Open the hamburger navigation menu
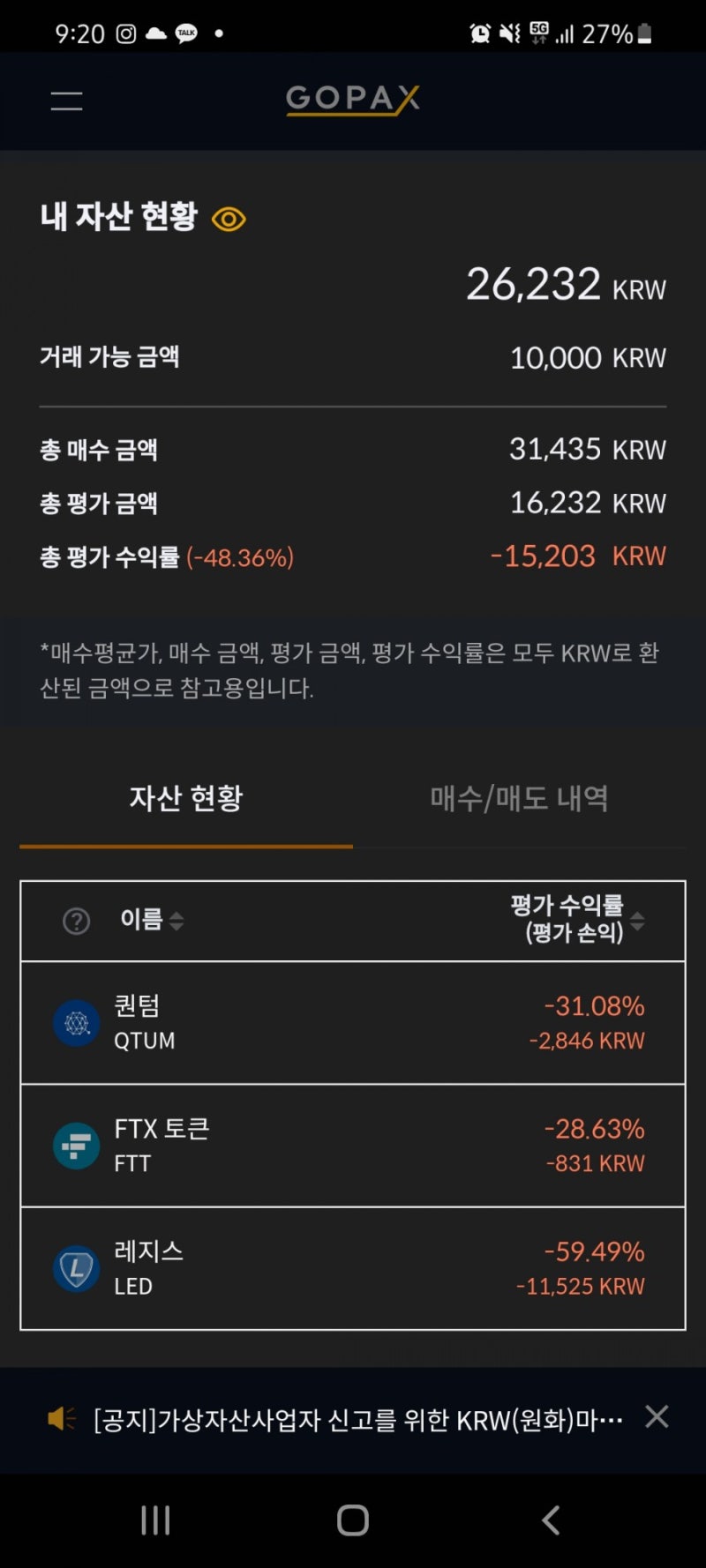 click(65, 100)
